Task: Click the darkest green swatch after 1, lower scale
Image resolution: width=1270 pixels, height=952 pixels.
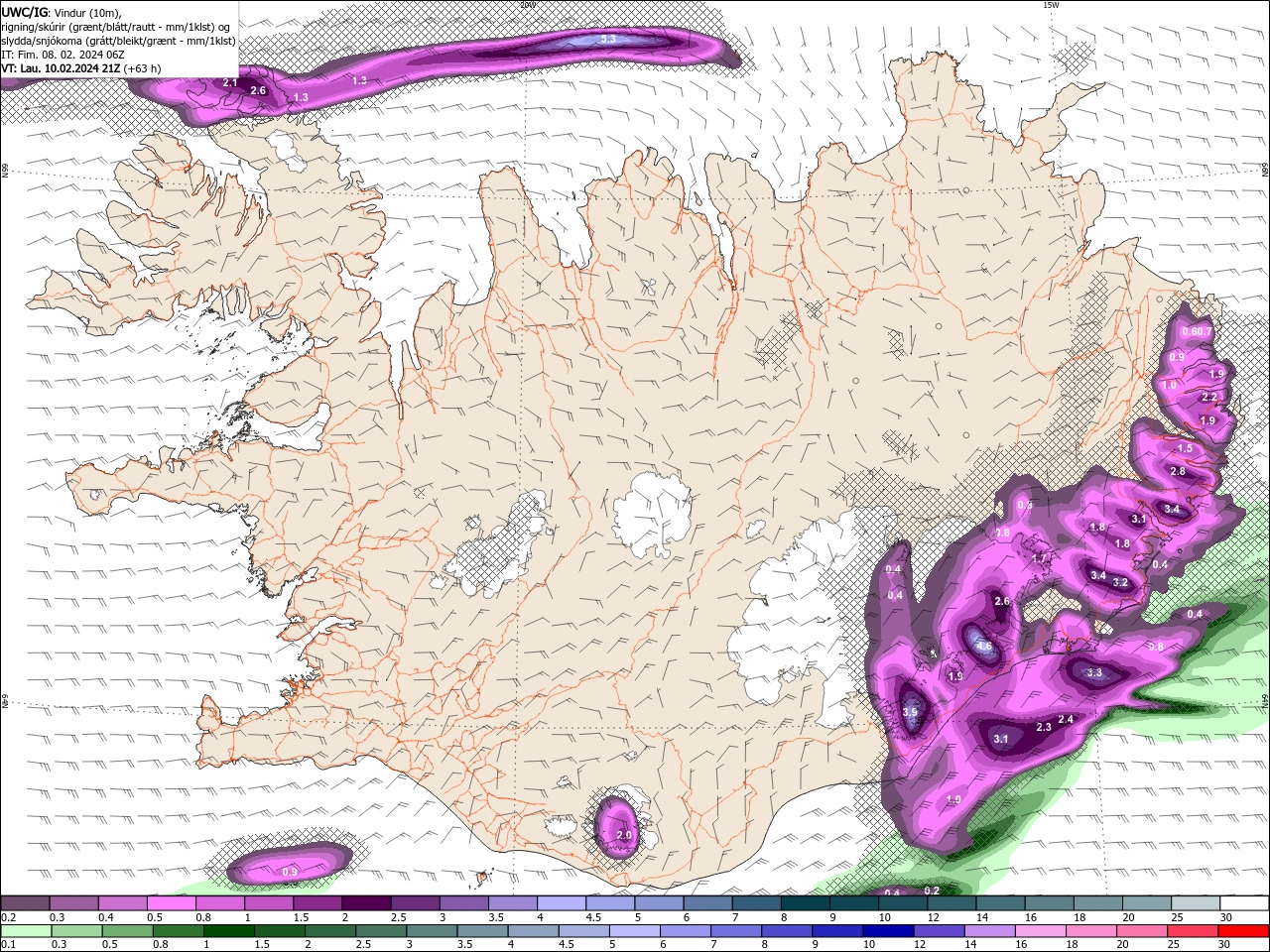Action: (228, 931)
